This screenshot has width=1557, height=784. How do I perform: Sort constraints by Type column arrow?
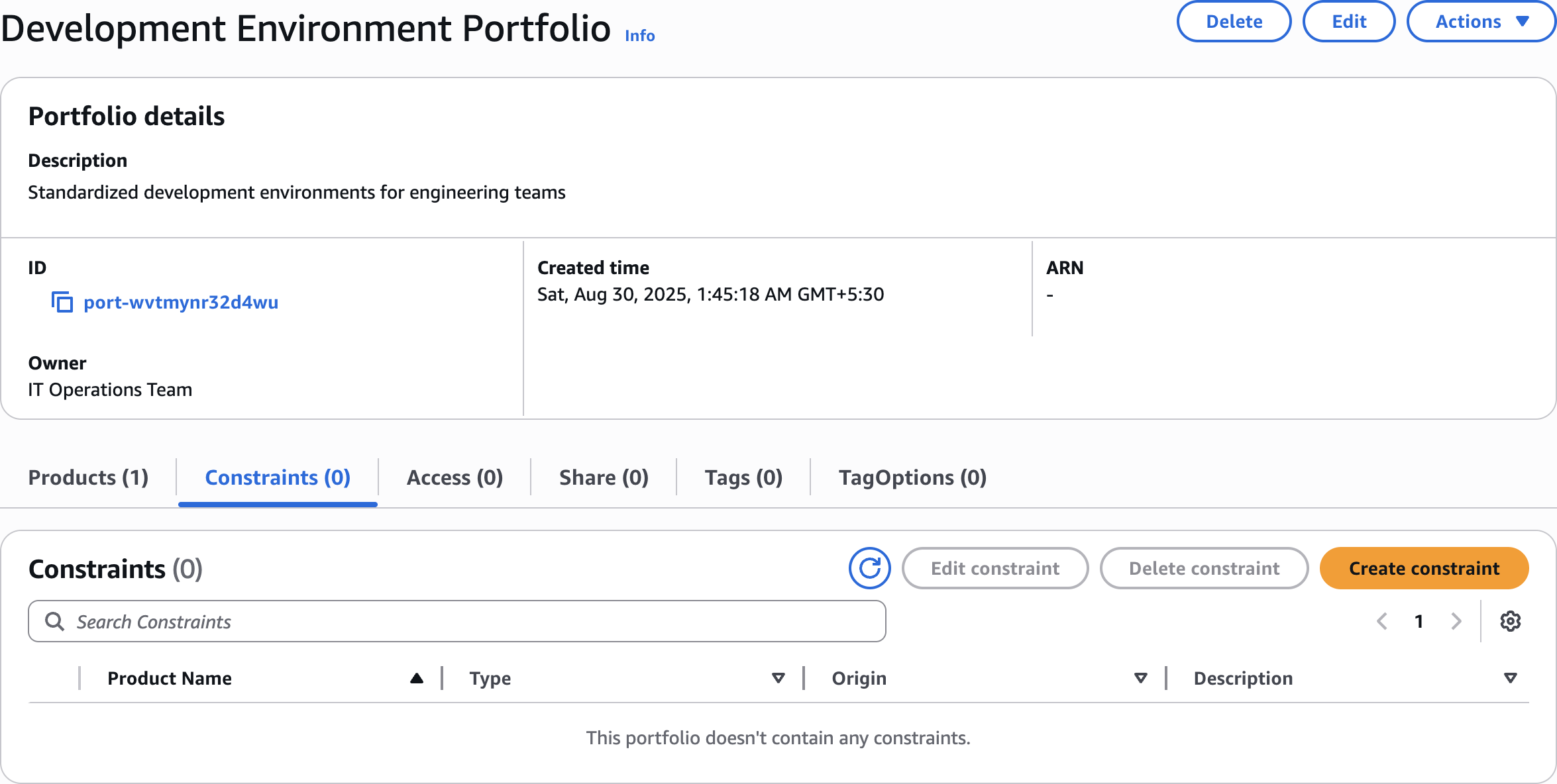click(x=778, y=678)
